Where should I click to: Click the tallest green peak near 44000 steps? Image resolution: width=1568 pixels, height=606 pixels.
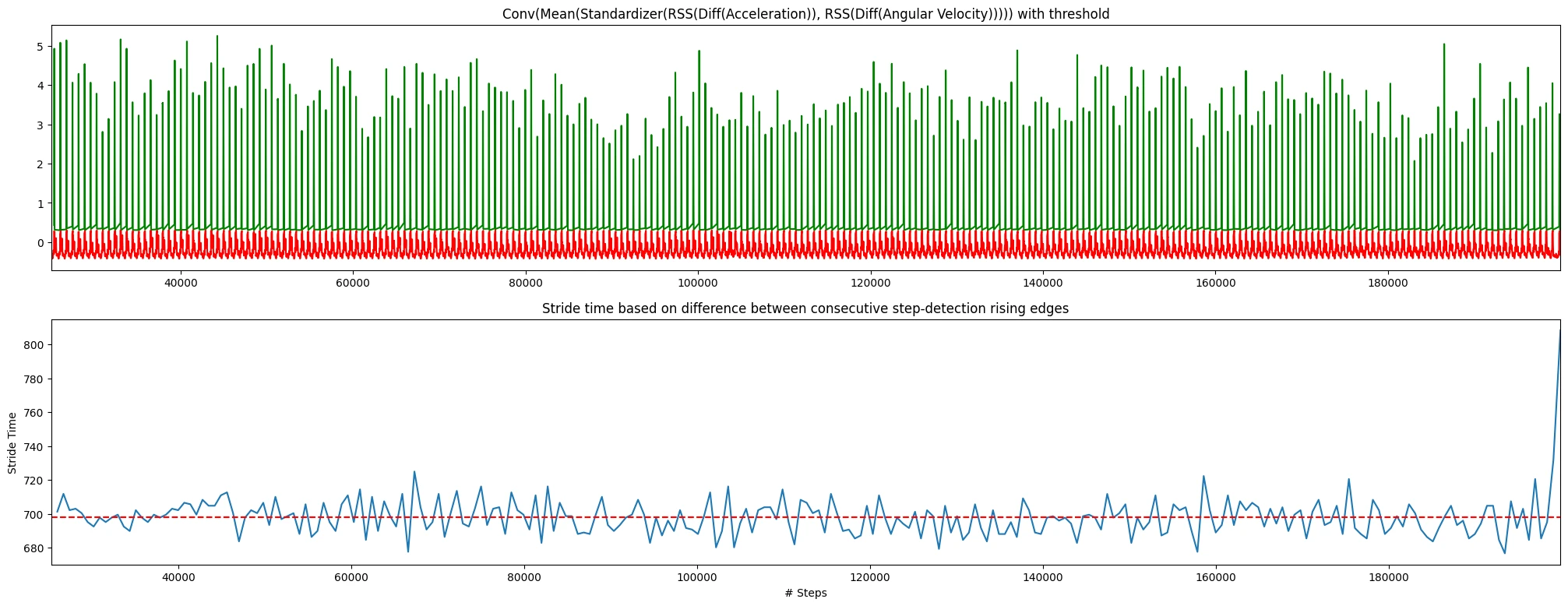(217, 37)
